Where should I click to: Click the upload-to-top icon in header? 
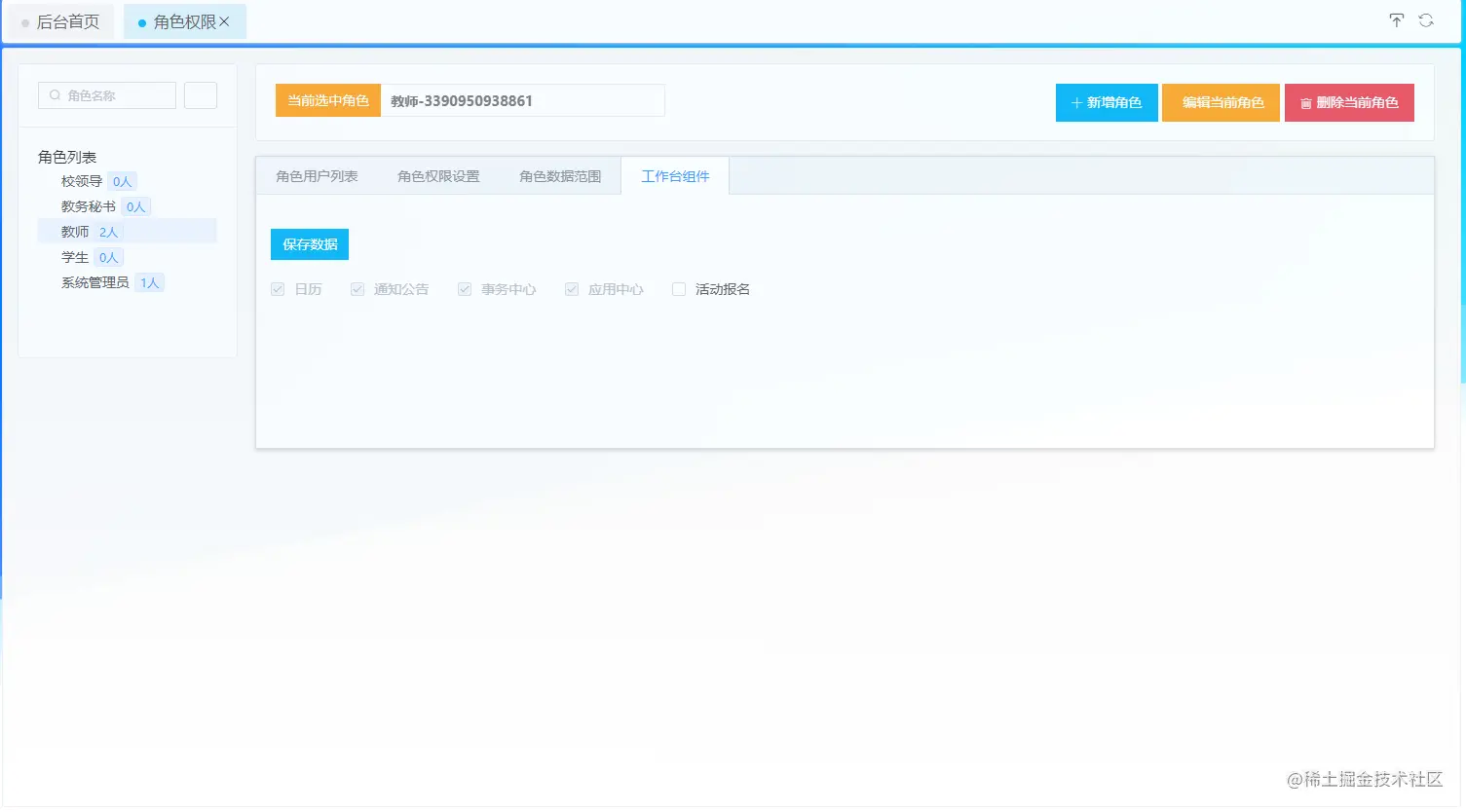click(x=1396, y=20)
